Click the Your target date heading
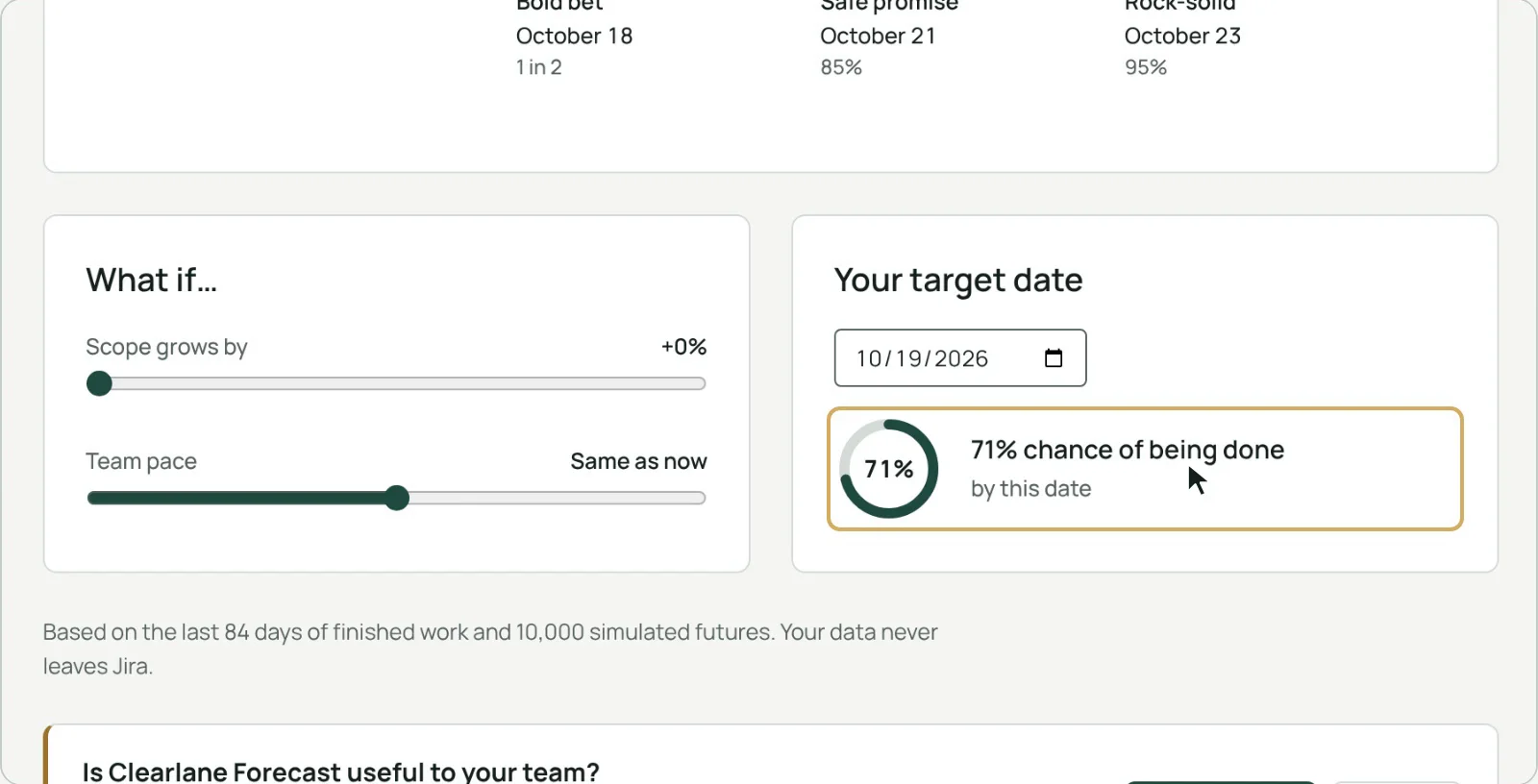This screenshot has height=784, width=1538. [958, 281]
